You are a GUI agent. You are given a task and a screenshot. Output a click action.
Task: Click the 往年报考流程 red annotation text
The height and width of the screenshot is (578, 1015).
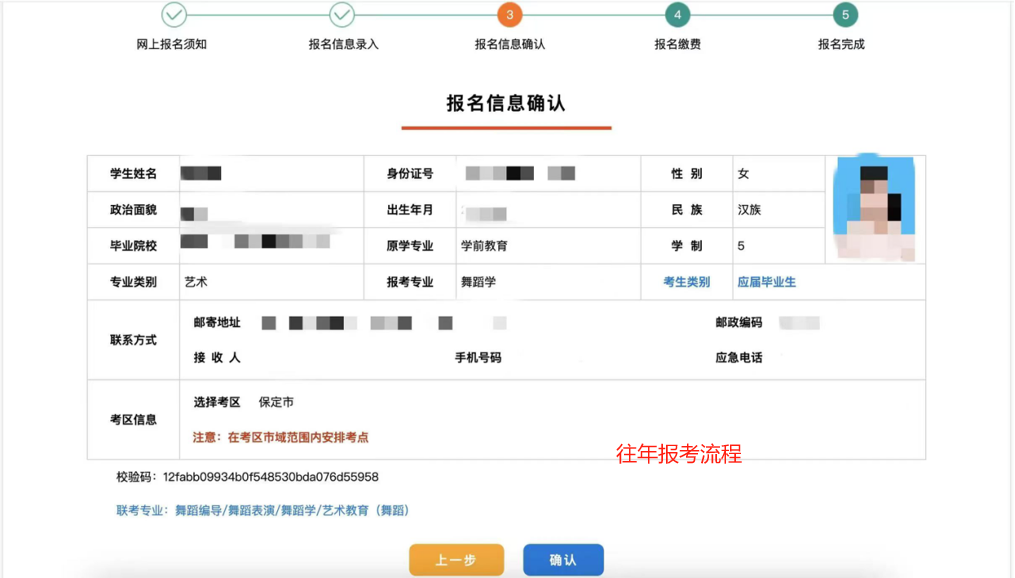tap(680, 453)
